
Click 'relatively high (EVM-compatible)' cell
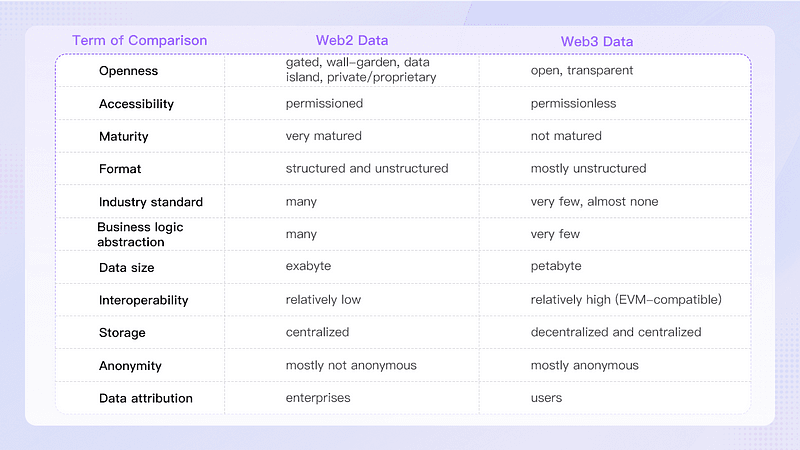coord(626,299)
